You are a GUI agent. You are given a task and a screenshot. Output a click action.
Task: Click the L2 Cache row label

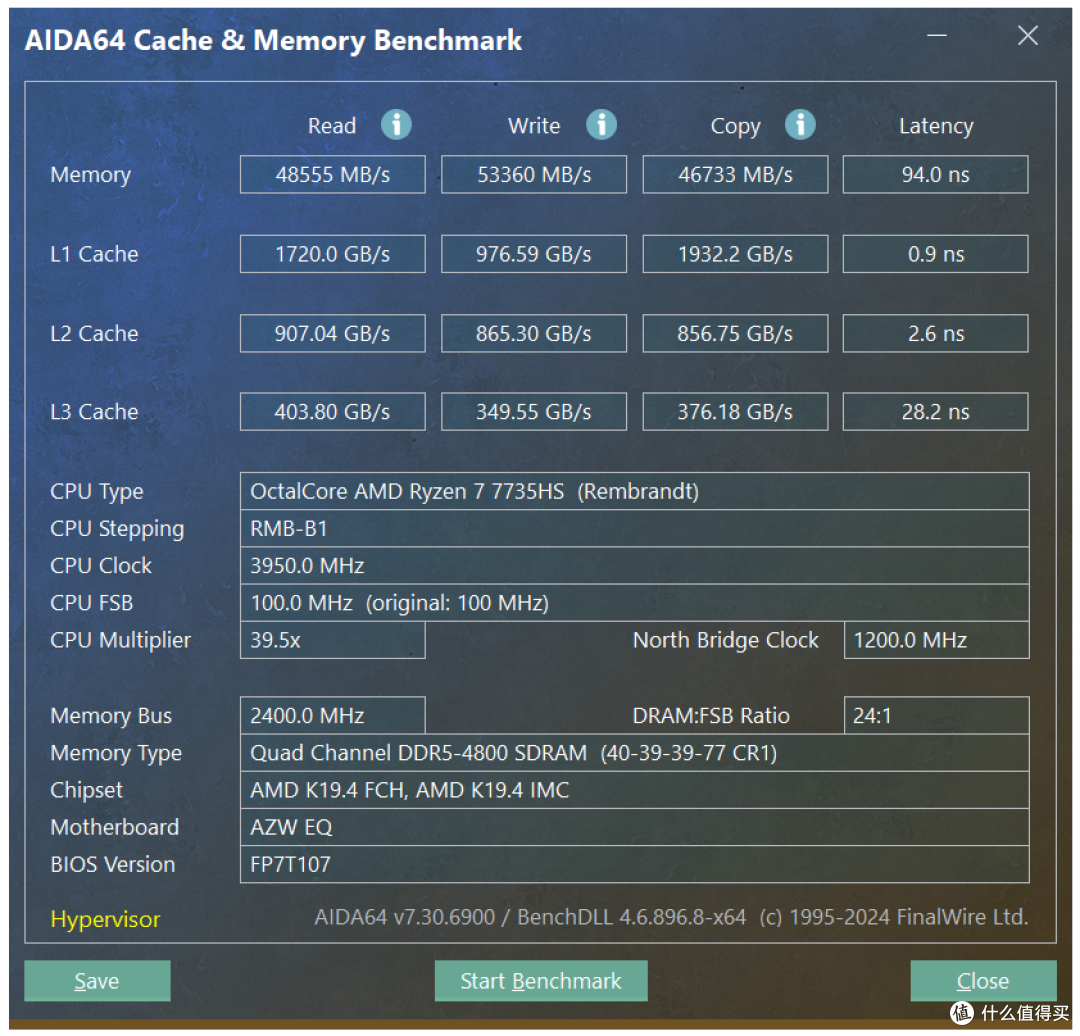tap(94, 333)
